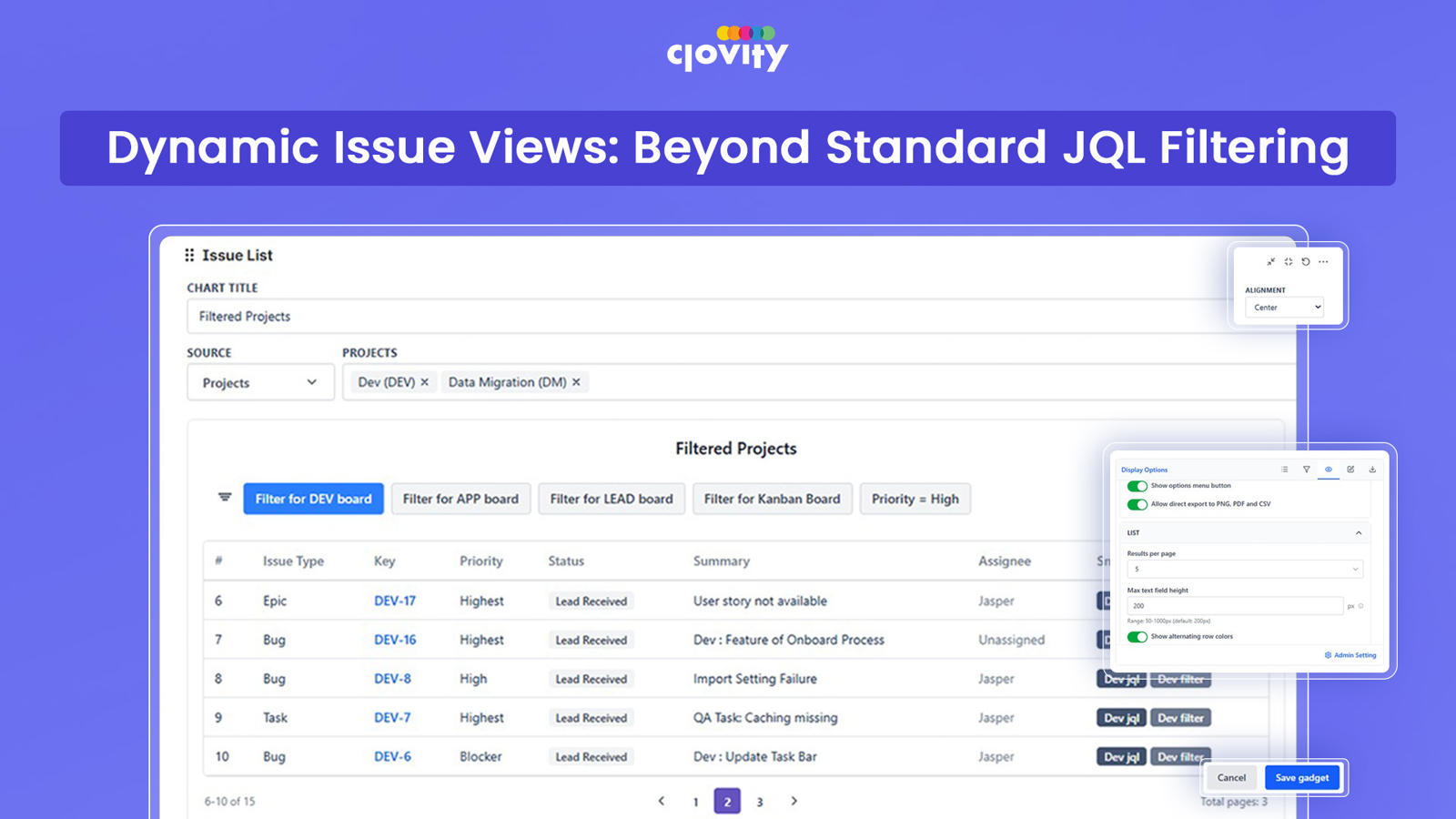Toggle Show options menu button switch
Screen dimensions: 1456x819
coord(1137,486)
